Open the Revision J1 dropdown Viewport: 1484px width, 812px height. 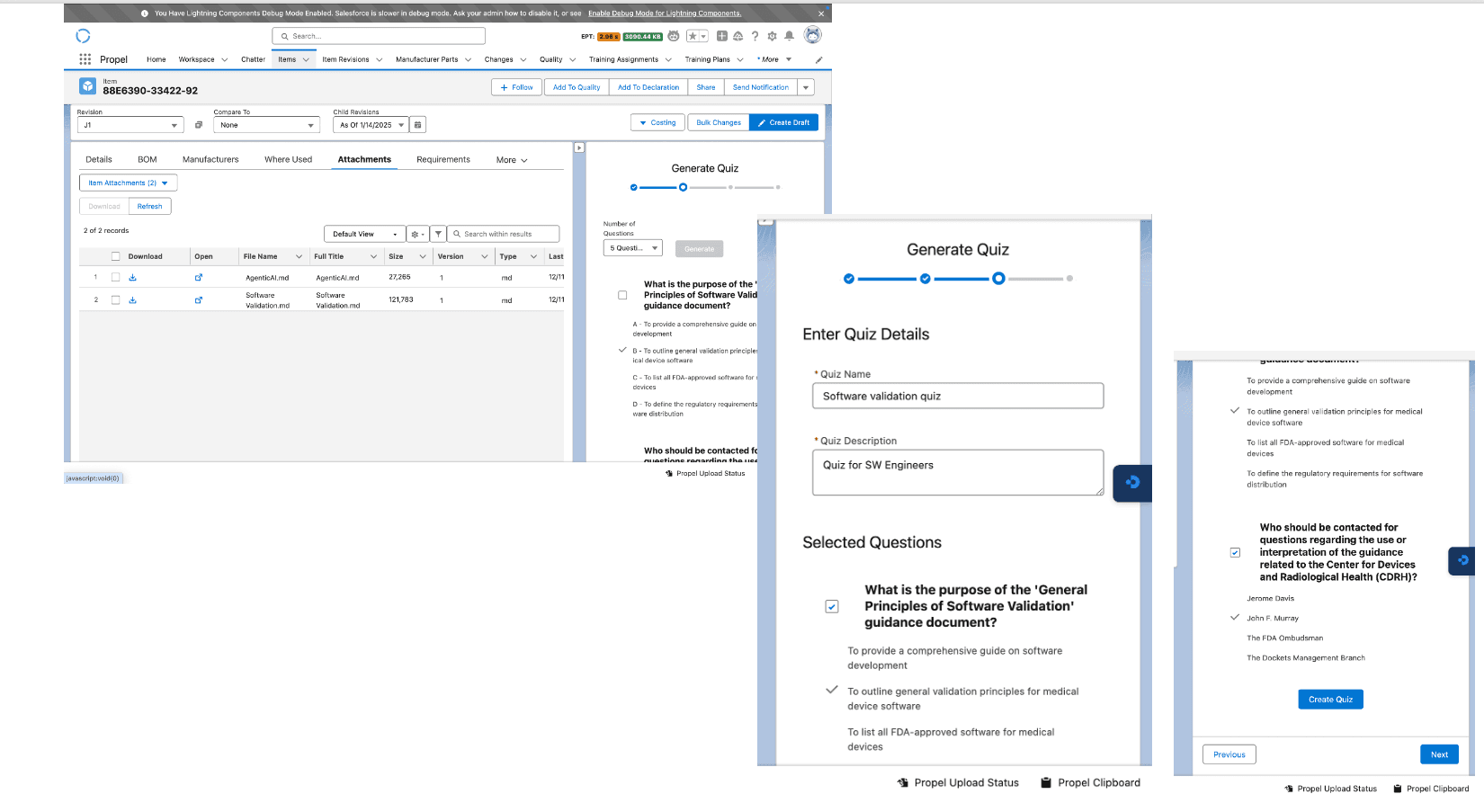pyautogui.click(x=130, y=125)
